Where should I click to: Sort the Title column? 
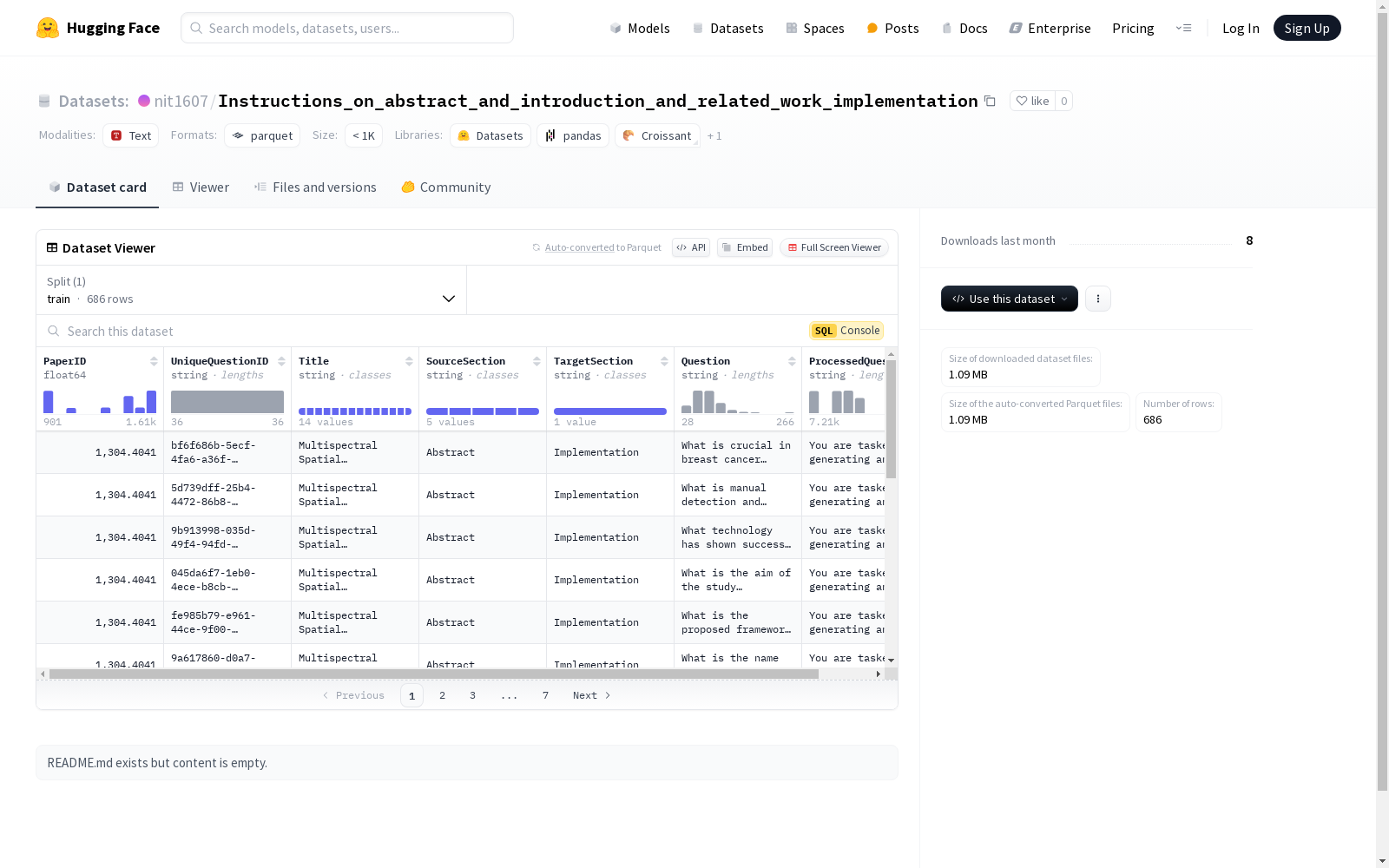[409, 361]
